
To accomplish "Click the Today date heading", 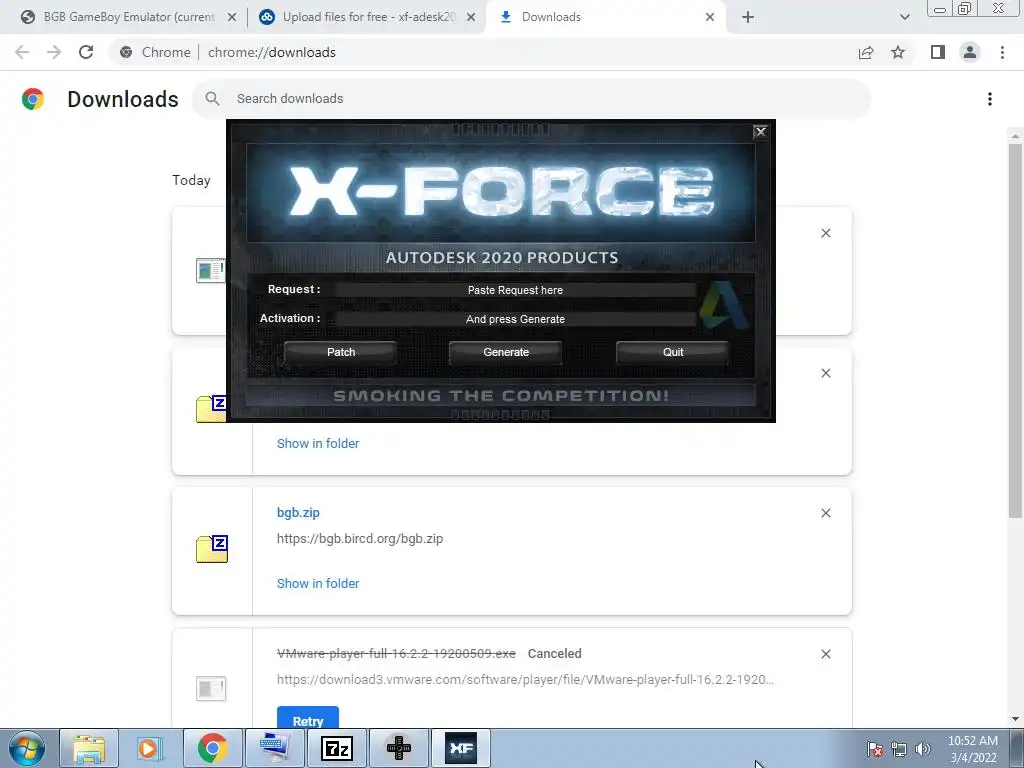I will [x=191, y=180].
